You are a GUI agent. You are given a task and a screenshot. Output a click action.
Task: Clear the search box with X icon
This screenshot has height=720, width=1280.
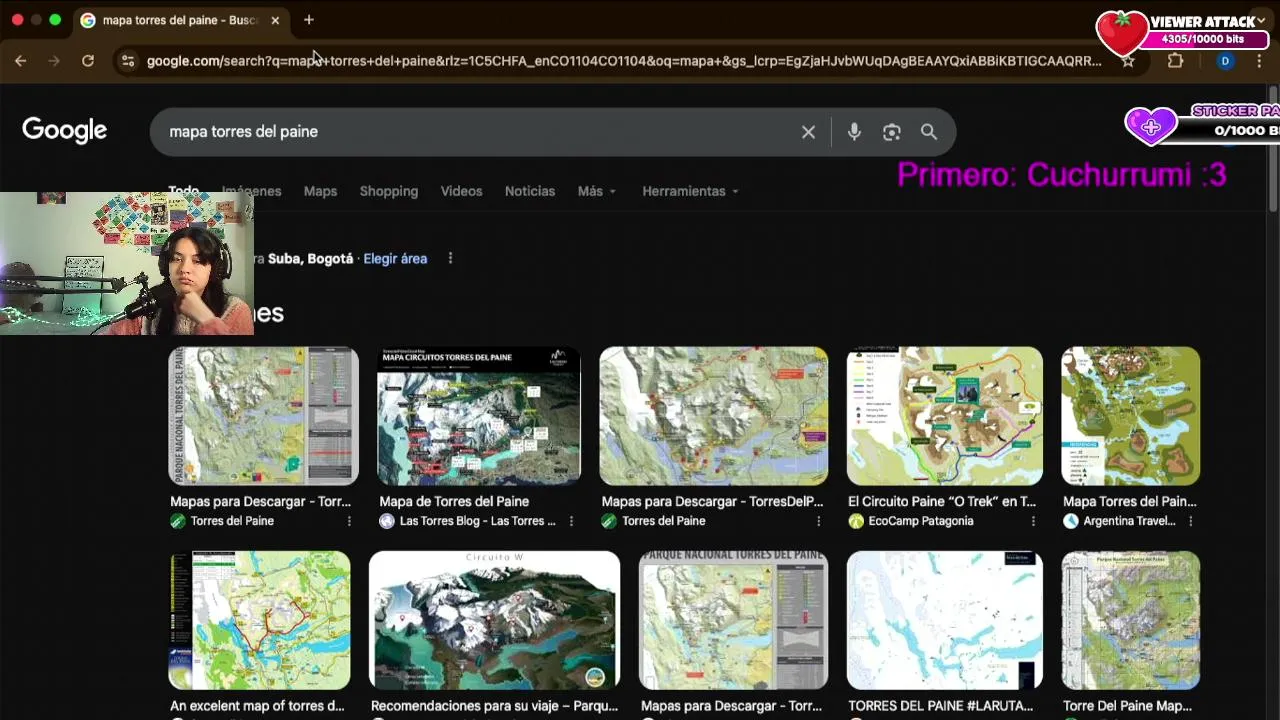pos(808,132)
